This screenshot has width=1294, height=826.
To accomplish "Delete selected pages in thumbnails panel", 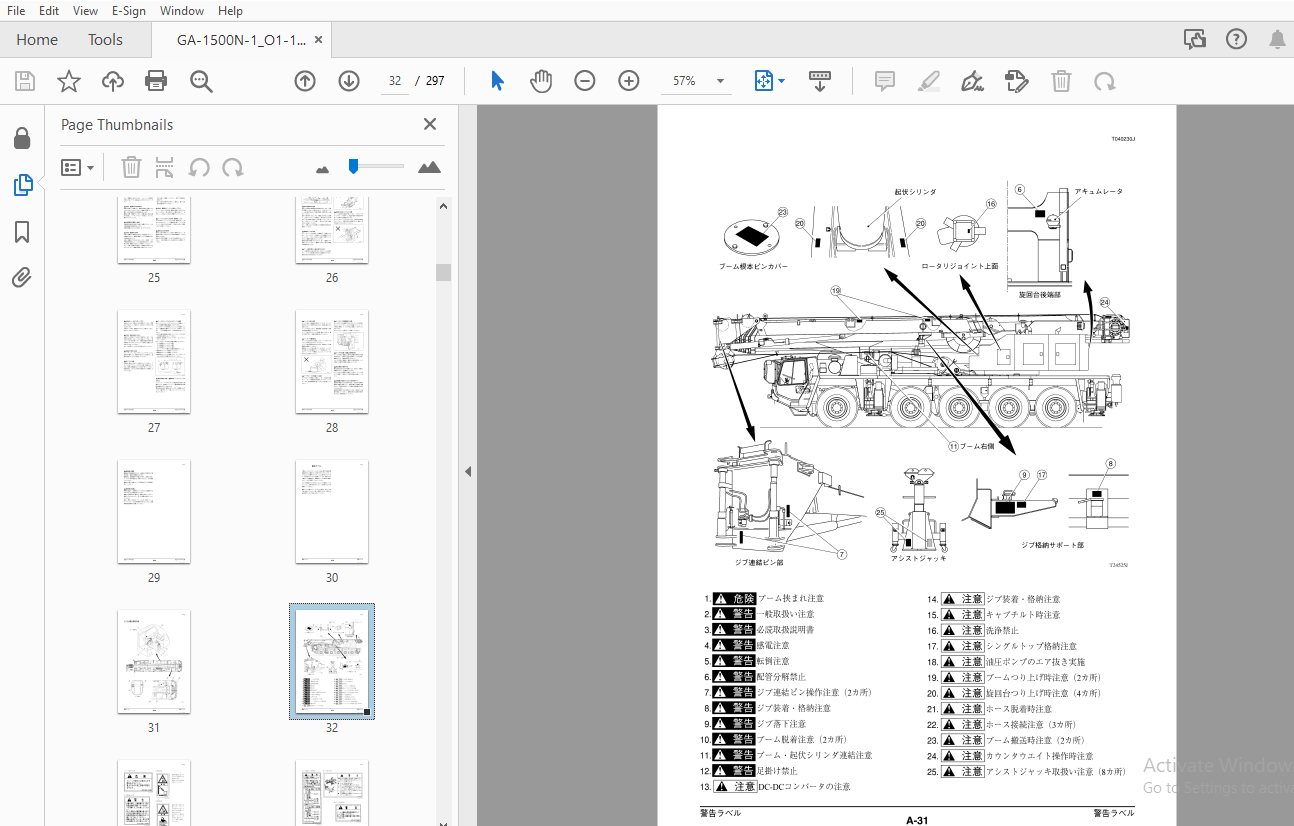I will pyautogui.click(x=131, y=167).
